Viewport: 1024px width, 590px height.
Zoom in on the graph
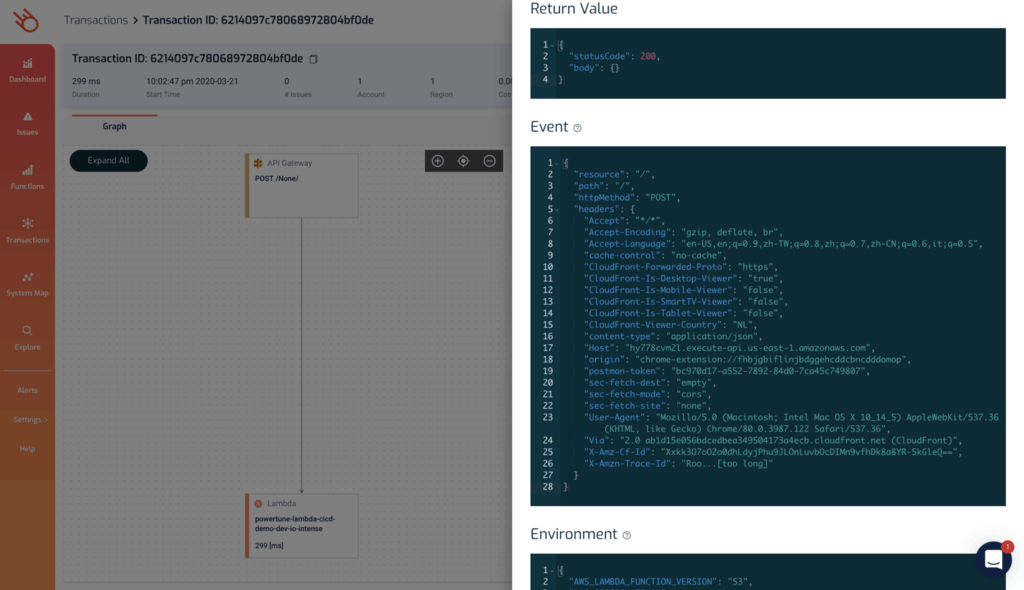pyautogui.click(x=437, y=161)
